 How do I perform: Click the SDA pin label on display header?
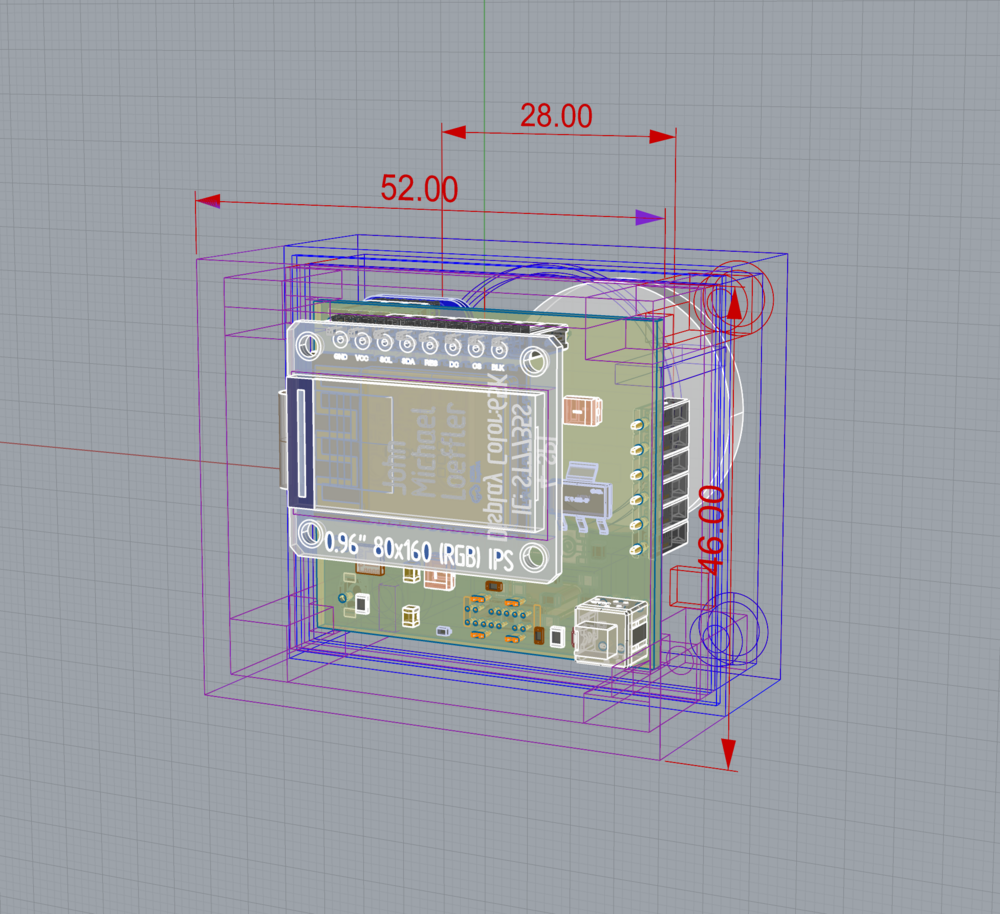[408, 362]
